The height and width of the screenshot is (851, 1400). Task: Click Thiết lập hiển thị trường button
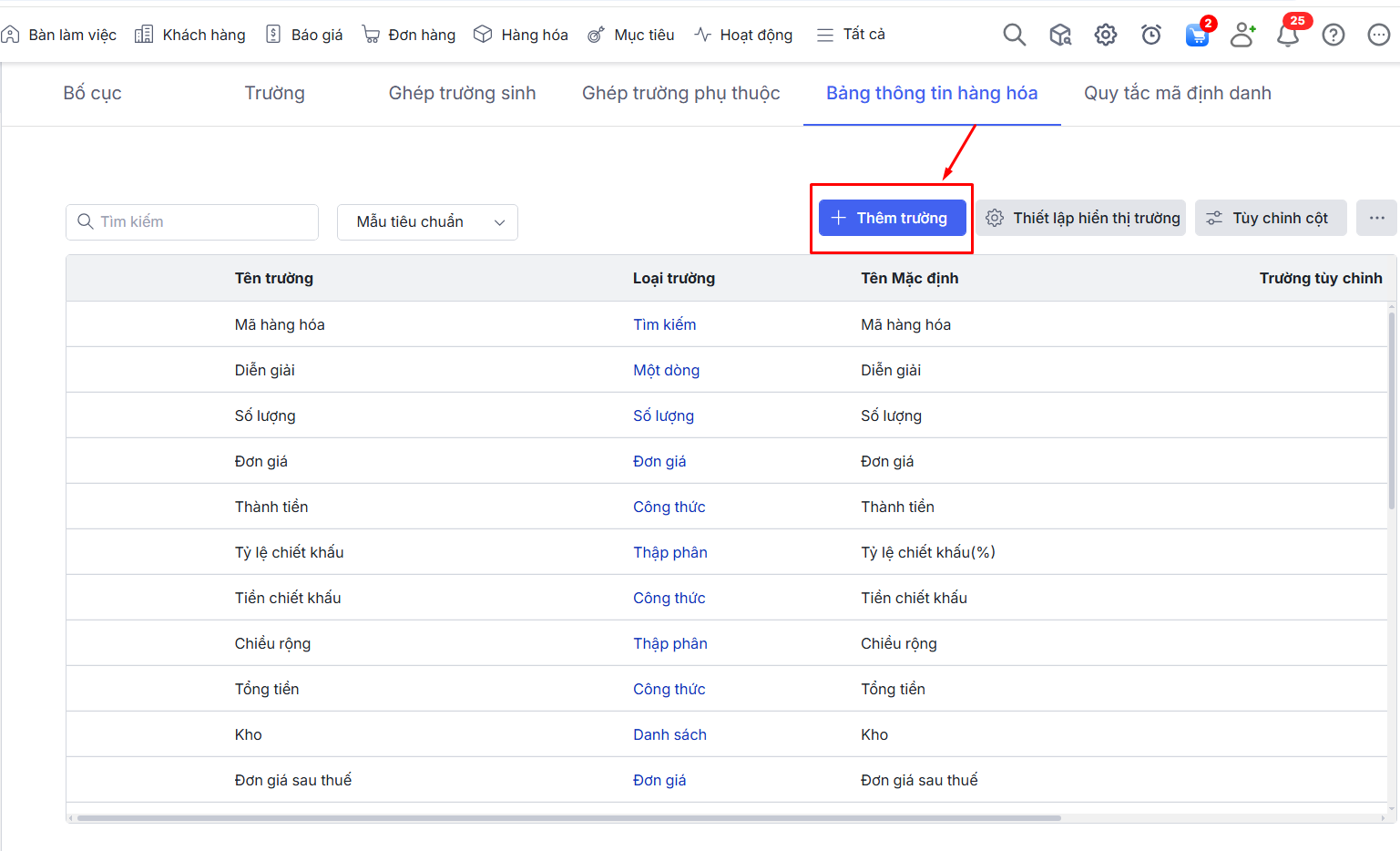[x=1084, y=218]
